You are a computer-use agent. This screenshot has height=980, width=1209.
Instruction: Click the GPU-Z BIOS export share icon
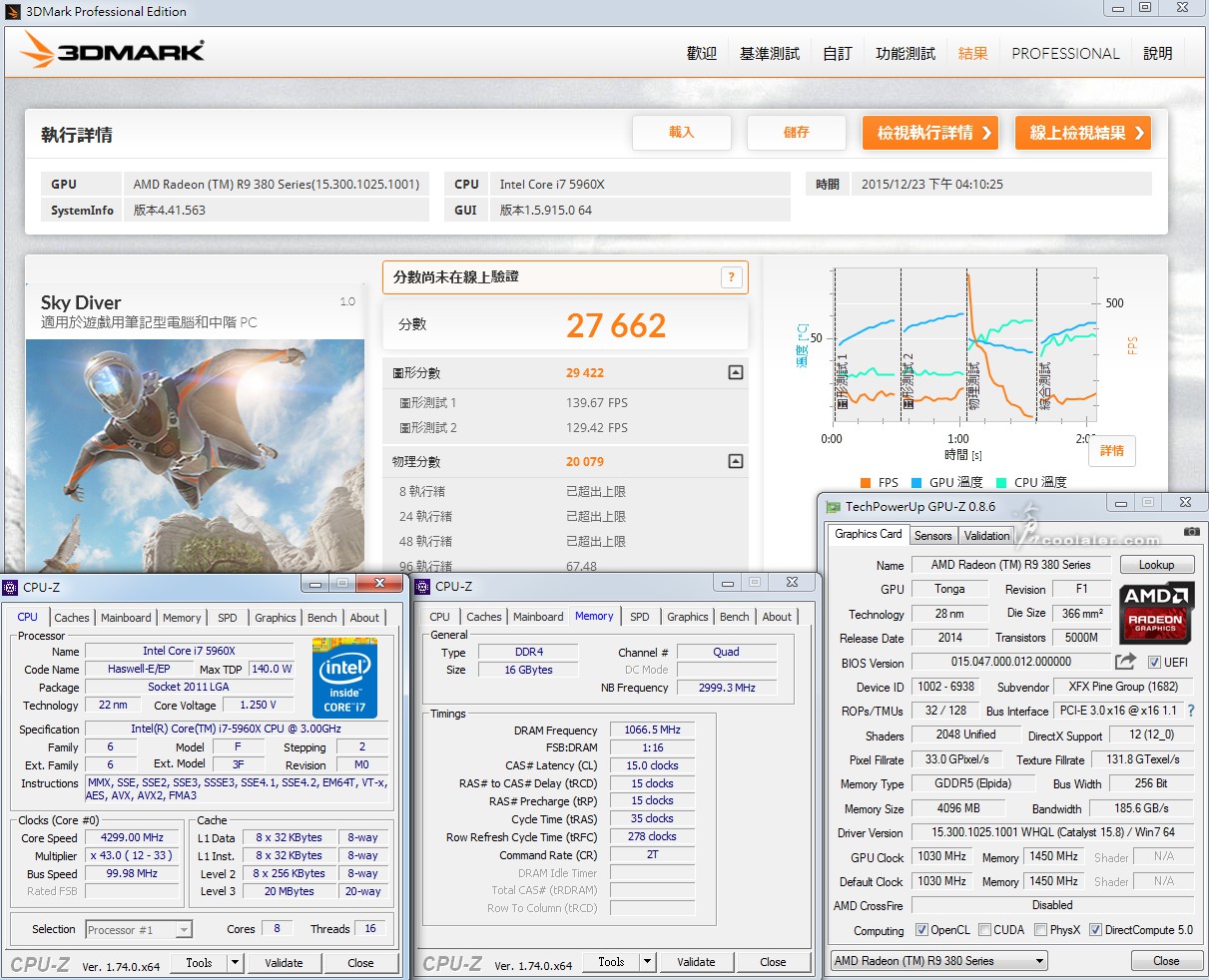coord(1125,662)
